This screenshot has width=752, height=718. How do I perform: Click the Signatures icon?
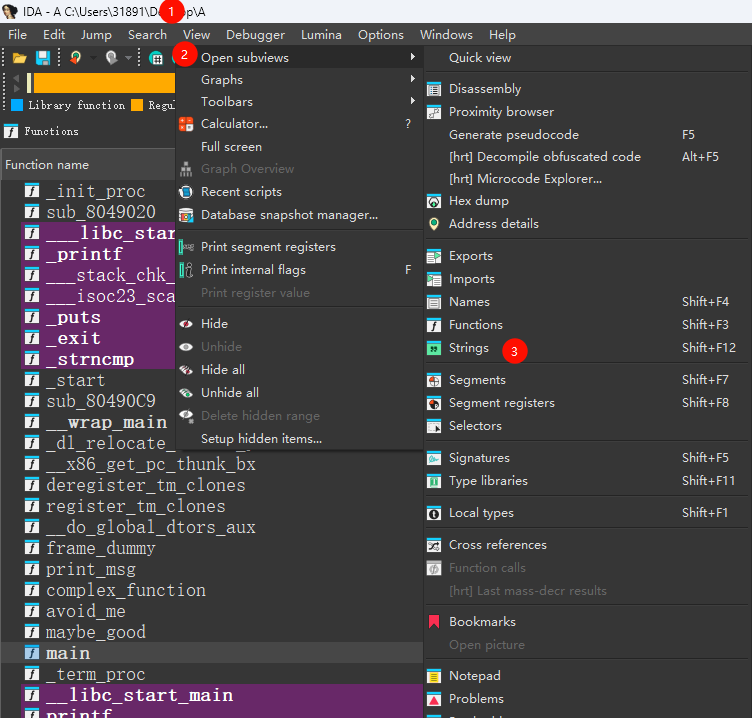(434, 459)
